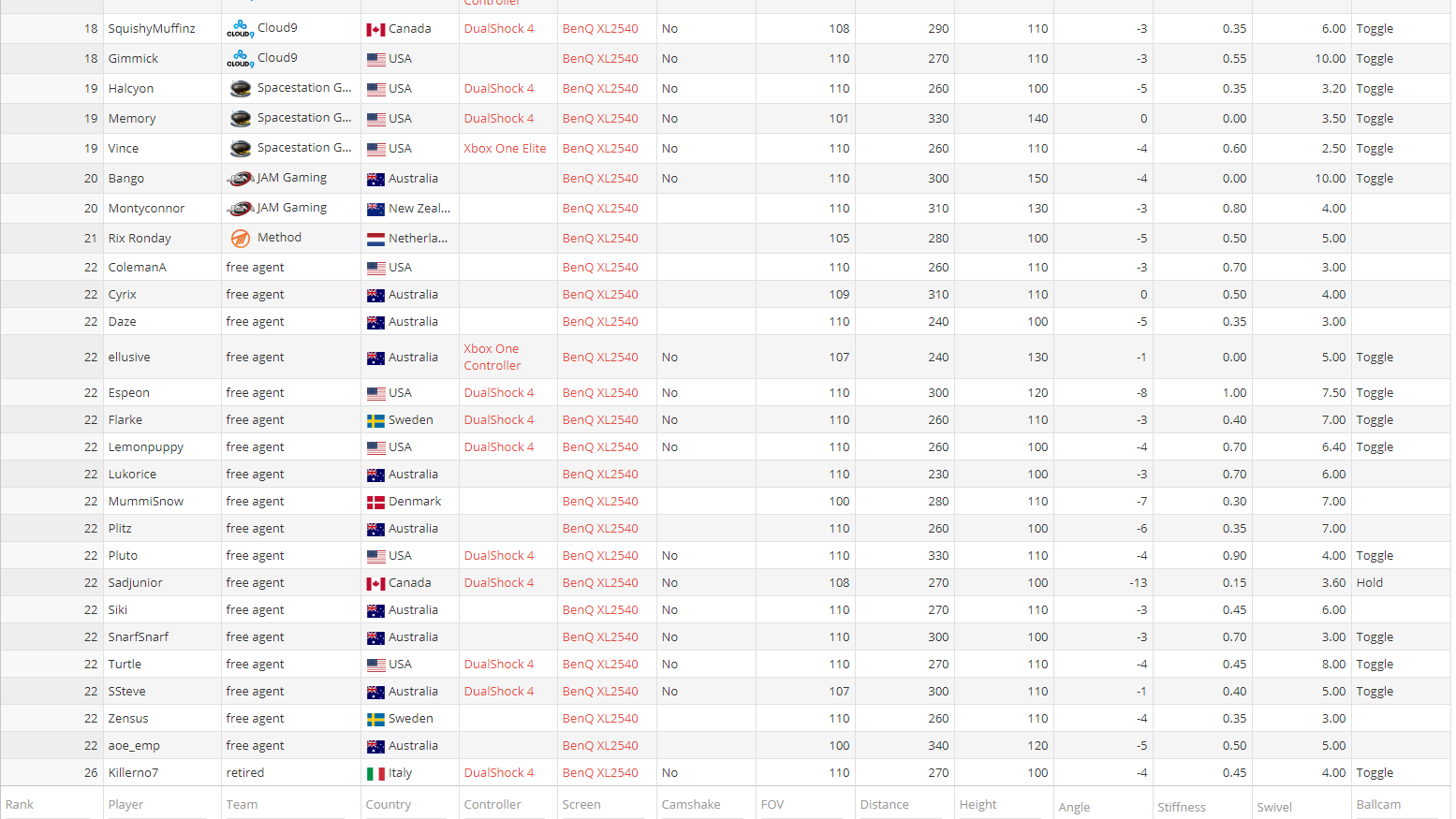Open the BenQ XL2540 link in MummiSnow's row
This screenshot has width=1456, height=819.
600,502
